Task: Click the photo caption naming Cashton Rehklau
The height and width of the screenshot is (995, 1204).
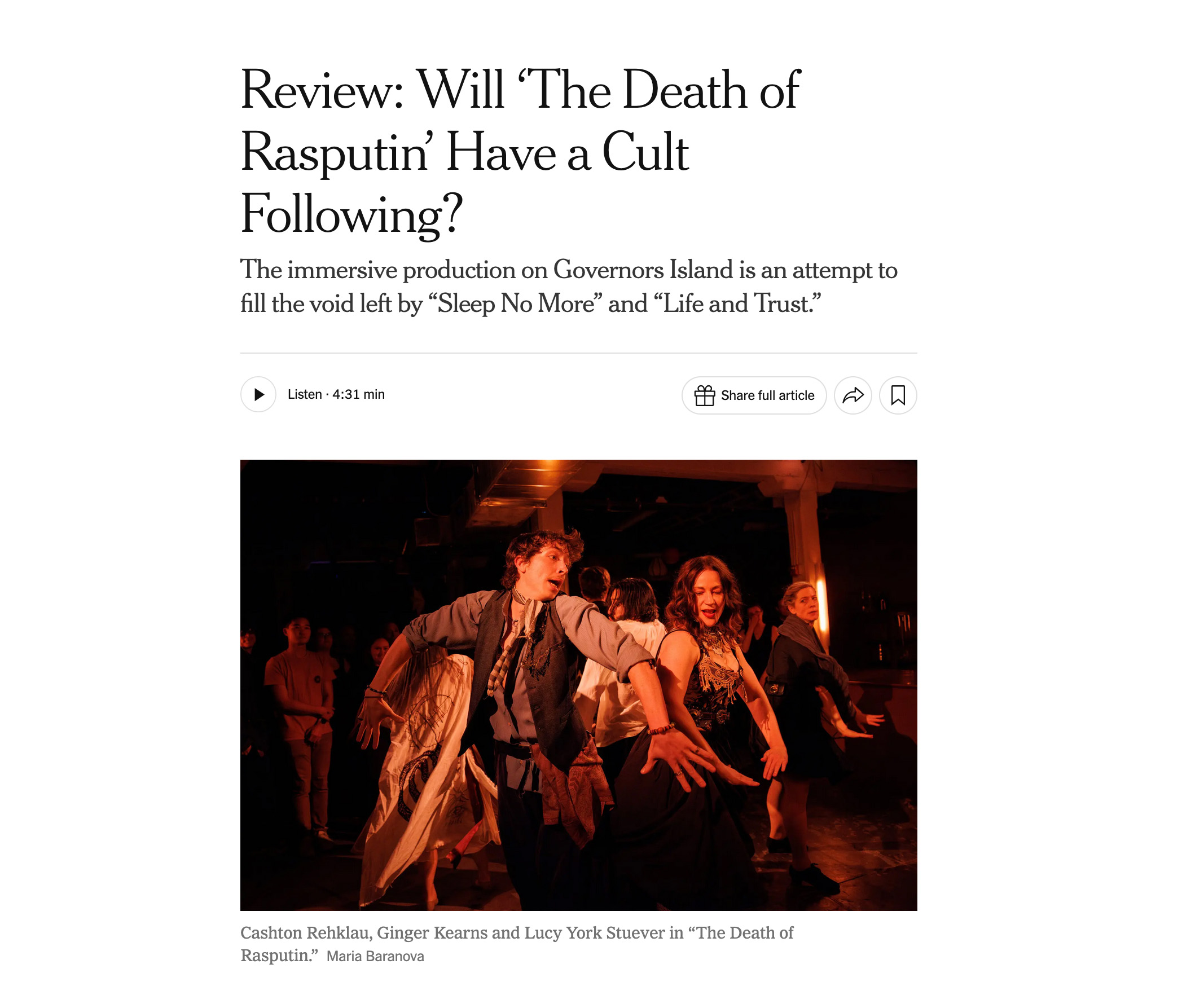Action: tap(517, 944)
